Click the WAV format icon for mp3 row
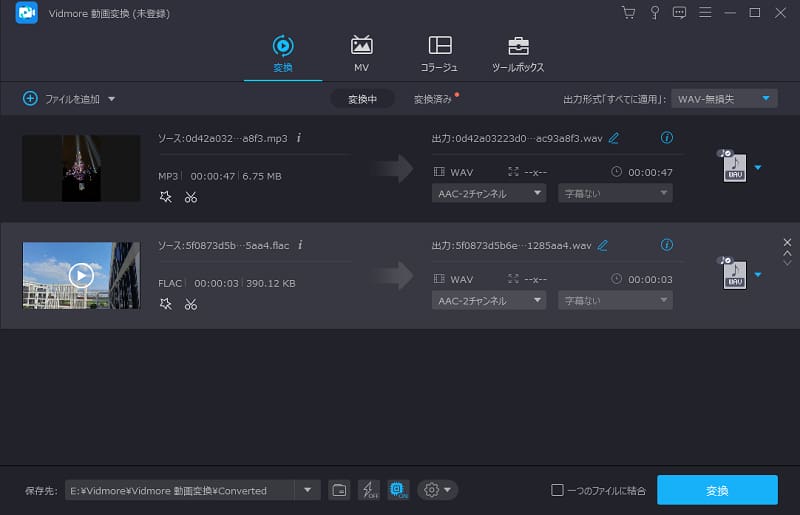 pos(734,166)
